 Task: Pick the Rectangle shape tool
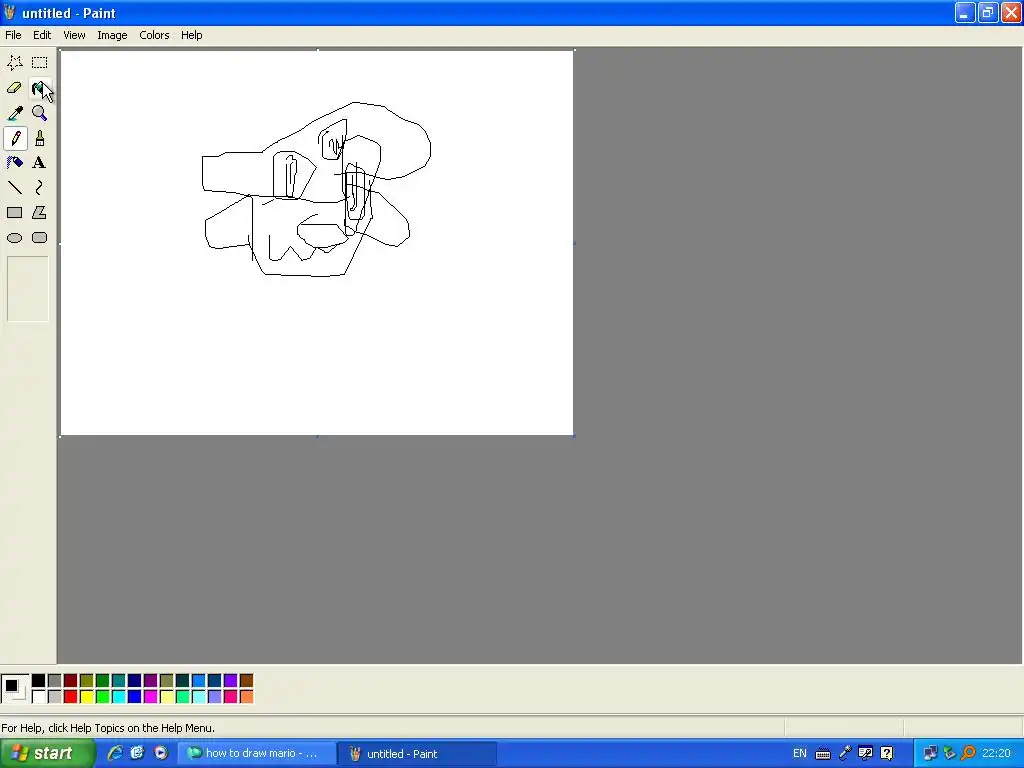coord(14,213)
